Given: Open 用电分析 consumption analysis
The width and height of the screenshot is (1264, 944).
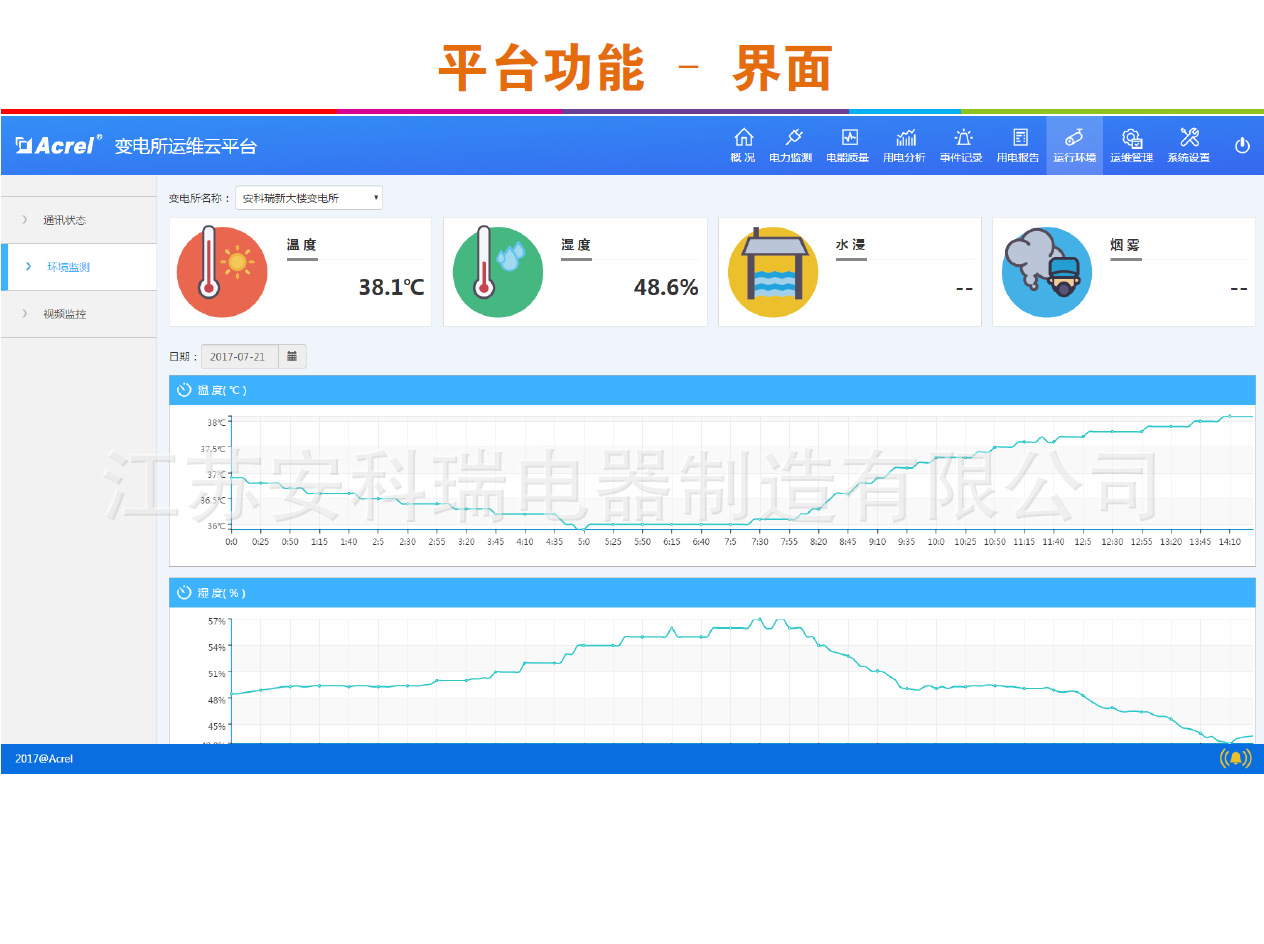Looking at the screenshot, I should (904, 137).
